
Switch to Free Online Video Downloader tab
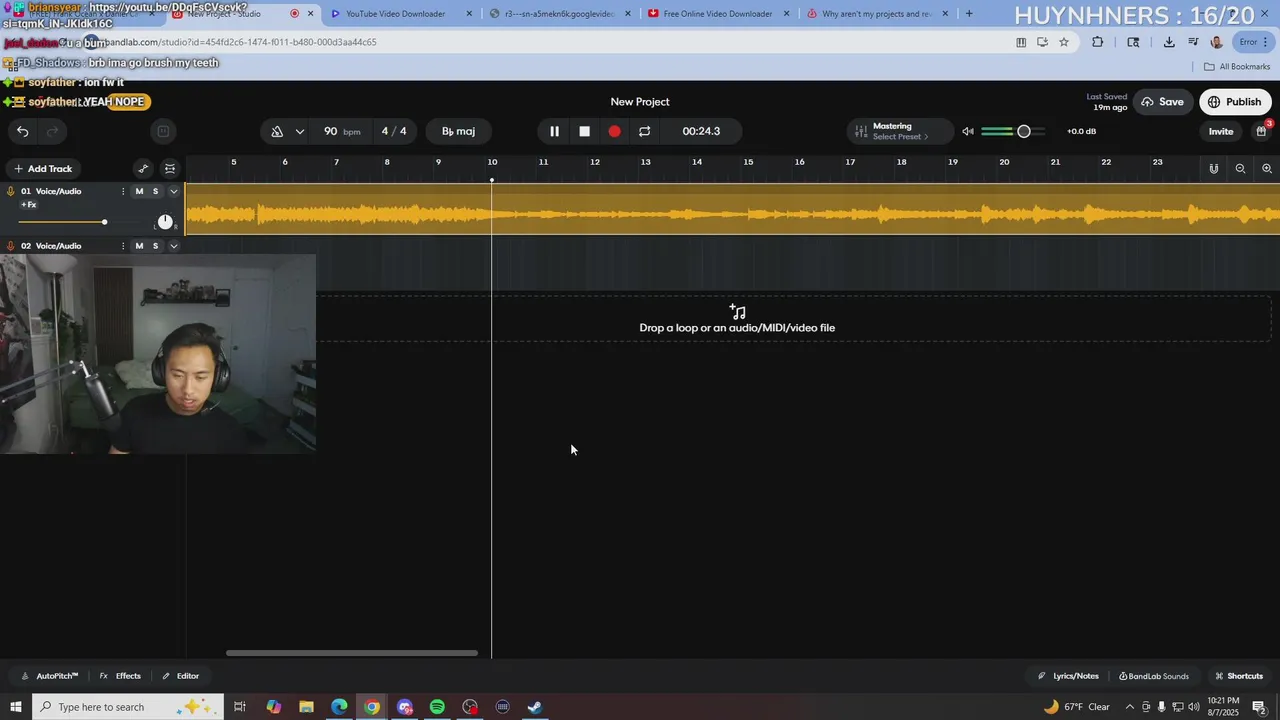[x=717, y=14]
